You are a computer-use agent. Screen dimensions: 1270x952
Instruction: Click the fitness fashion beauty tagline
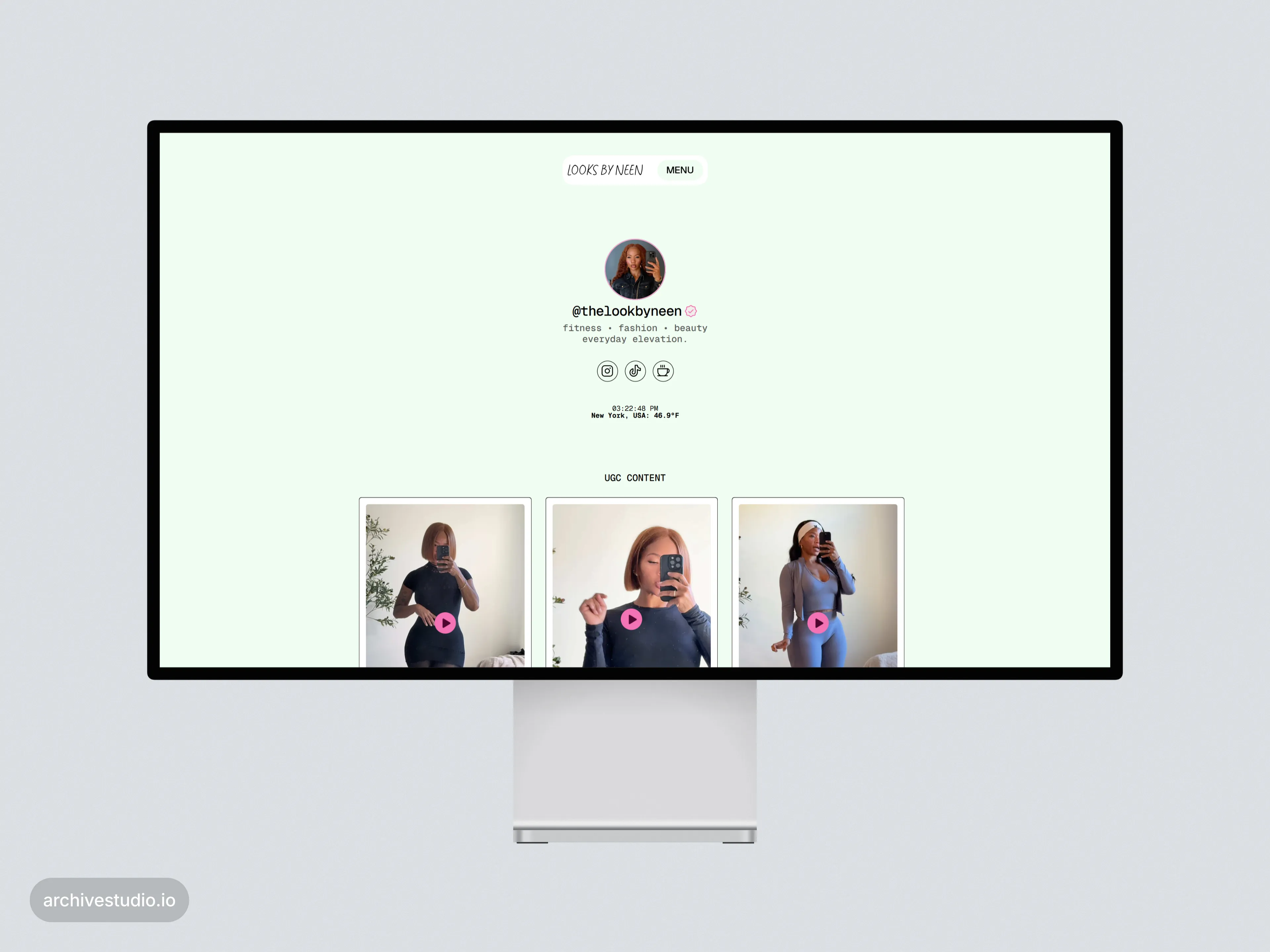click(x=635, y=328)
